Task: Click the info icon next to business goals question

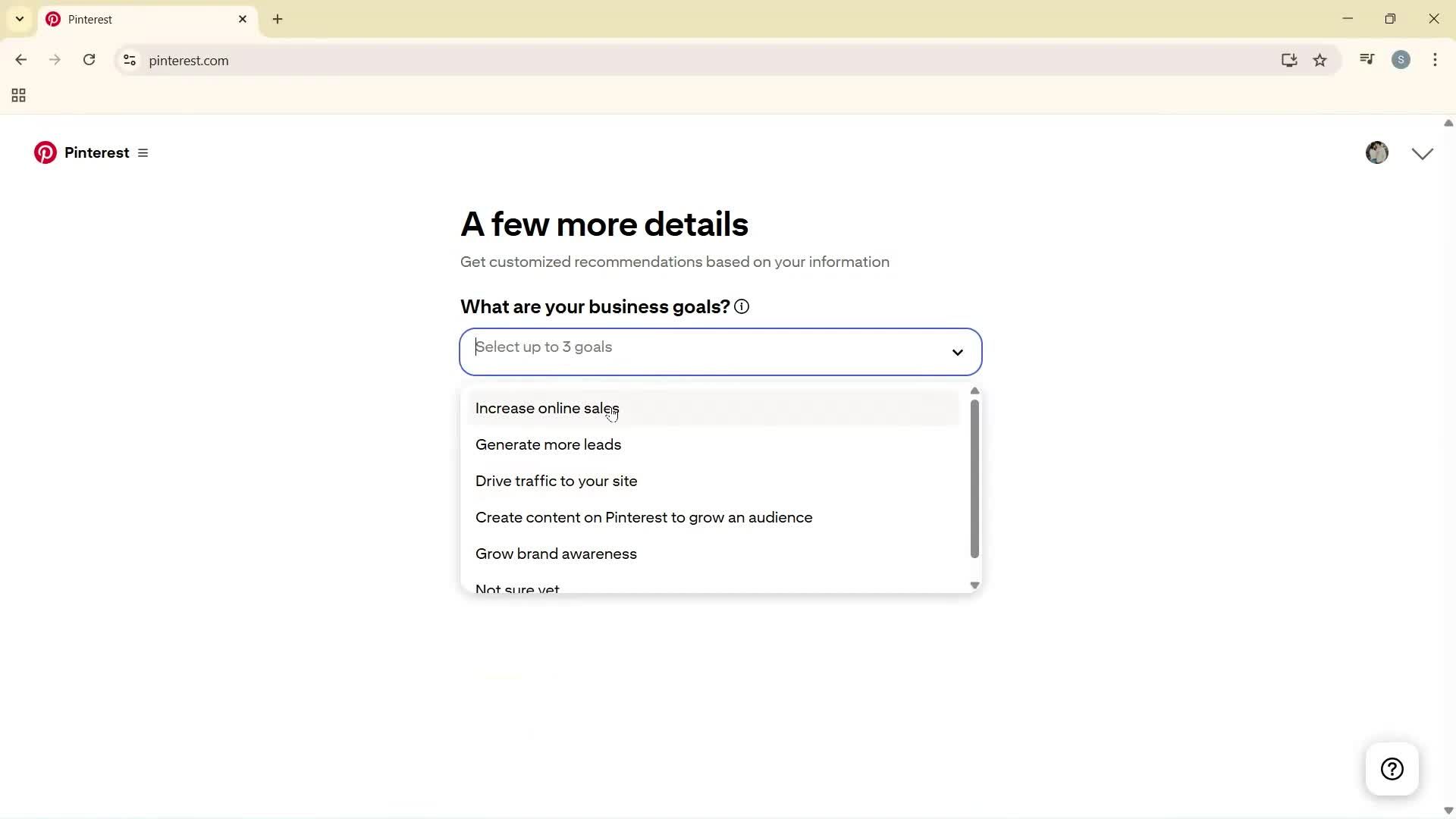Action: click(x=741, y=306)
